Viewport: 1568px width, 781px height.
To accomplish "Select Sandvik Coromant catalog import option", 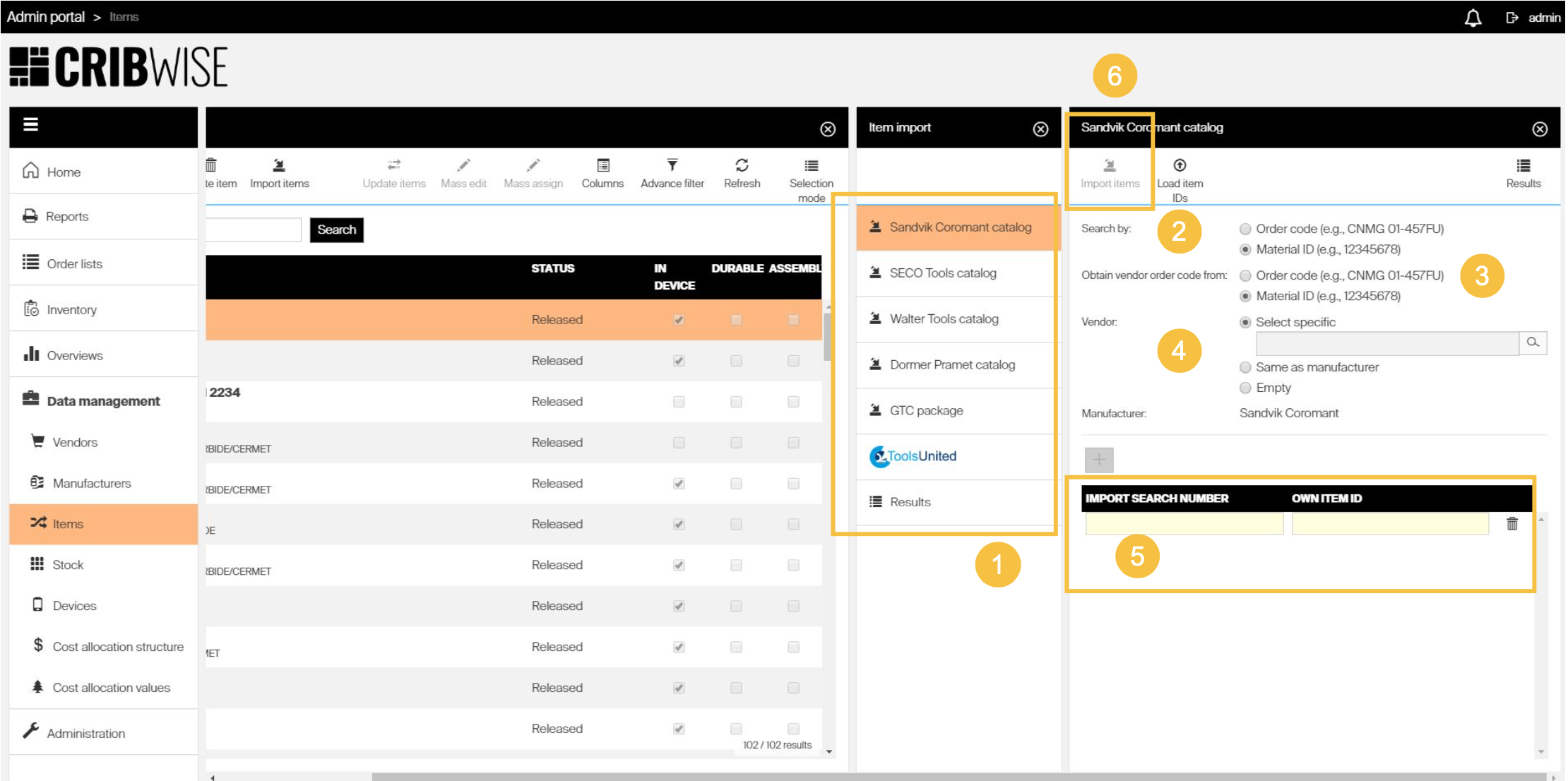I will [958, 227].
